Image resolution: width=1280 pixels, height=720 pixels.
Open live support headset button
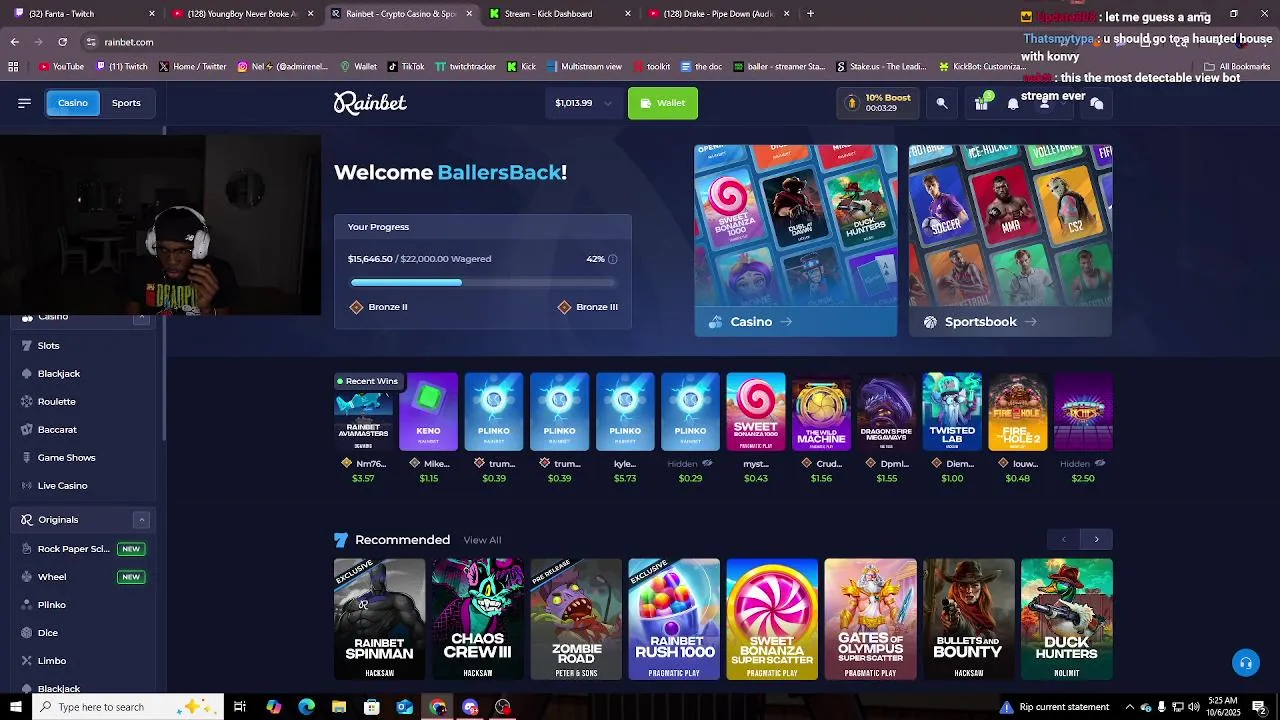click(1246, 662)
